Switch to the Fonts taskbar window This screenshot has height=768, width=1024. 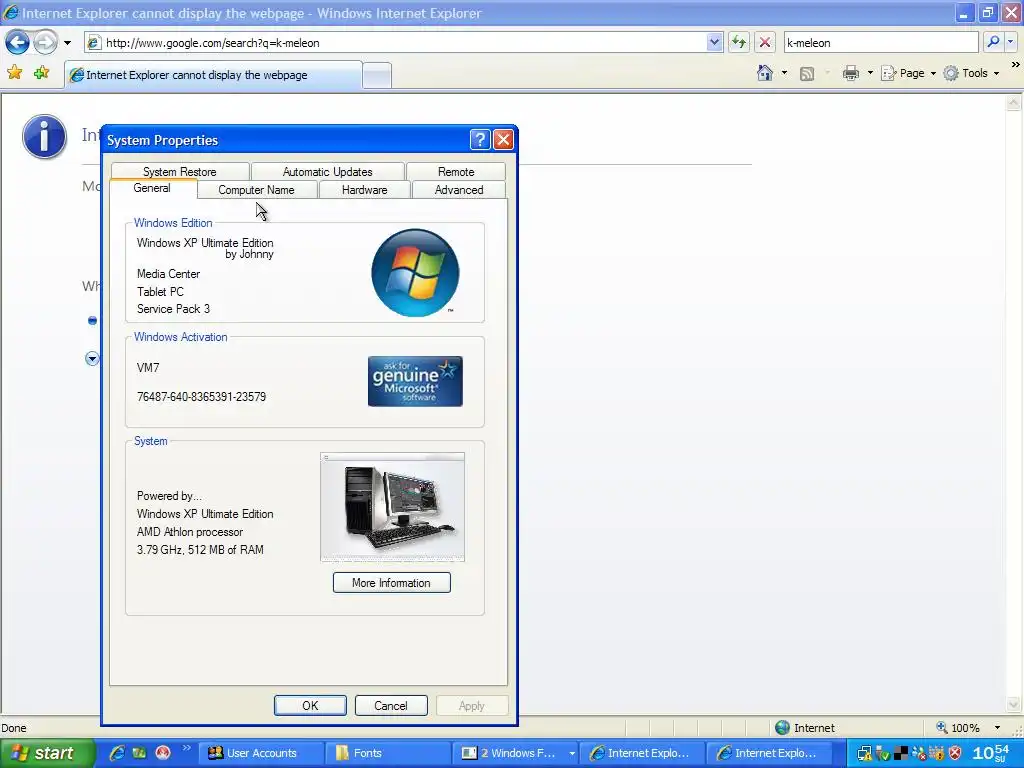[x=389, y=753]
